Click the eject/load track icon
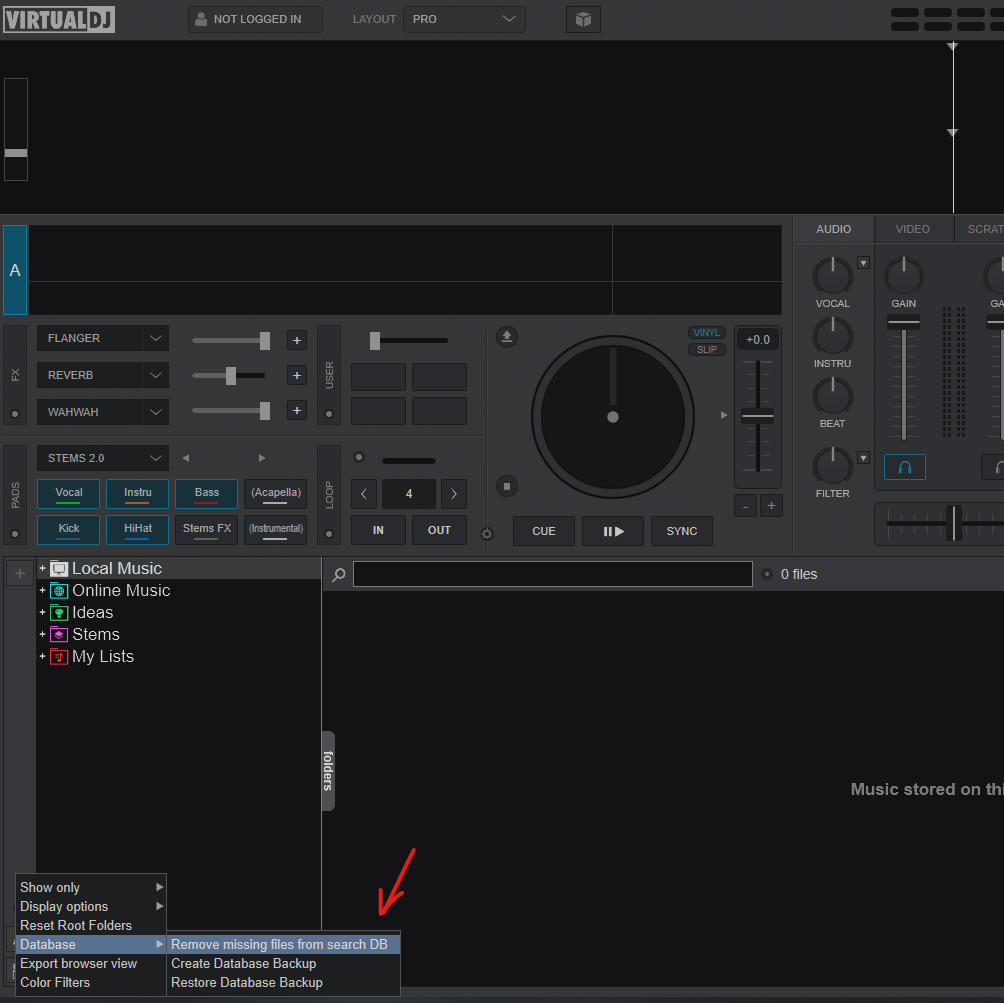Screen dimensions: 1004x1003 [506, 337]
